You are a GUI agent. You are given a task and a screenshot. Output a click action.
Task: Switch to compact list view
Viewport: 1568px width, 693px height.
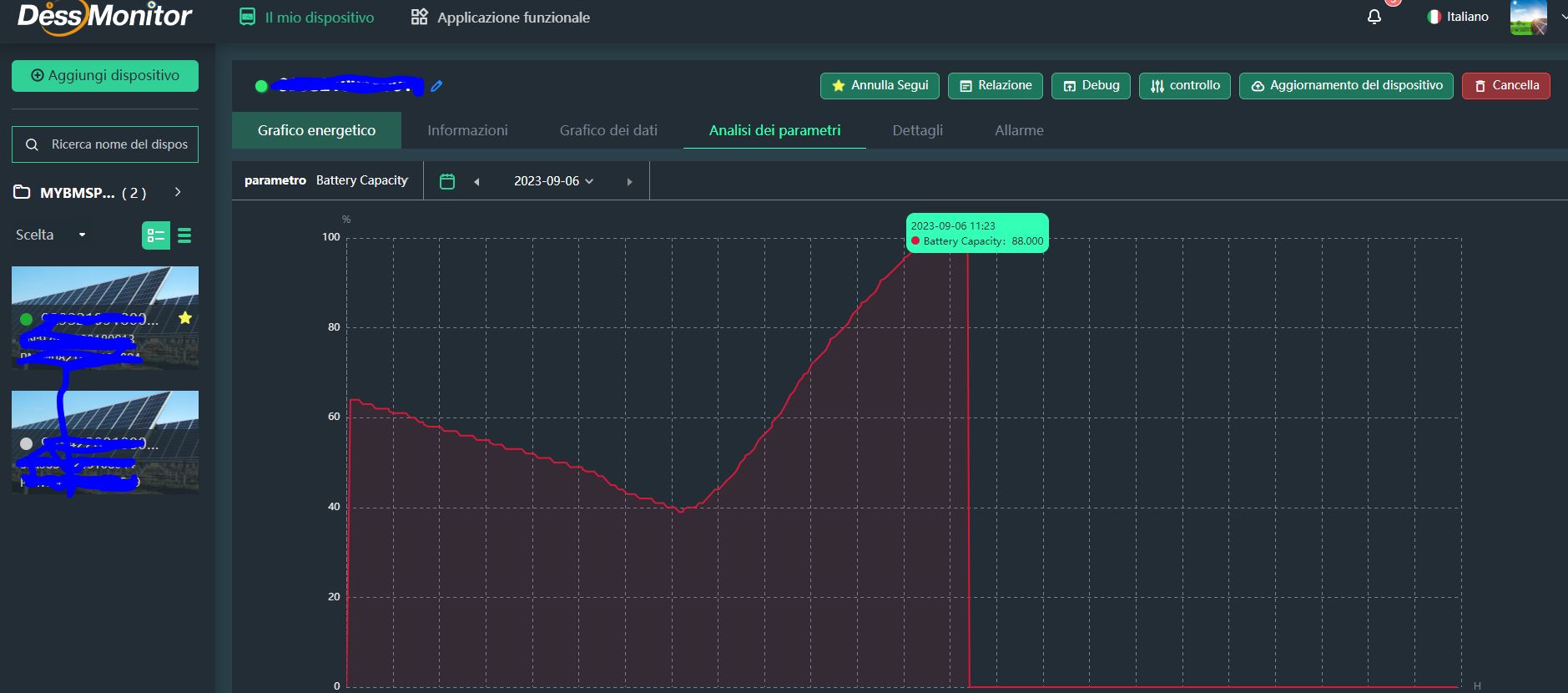184,235
